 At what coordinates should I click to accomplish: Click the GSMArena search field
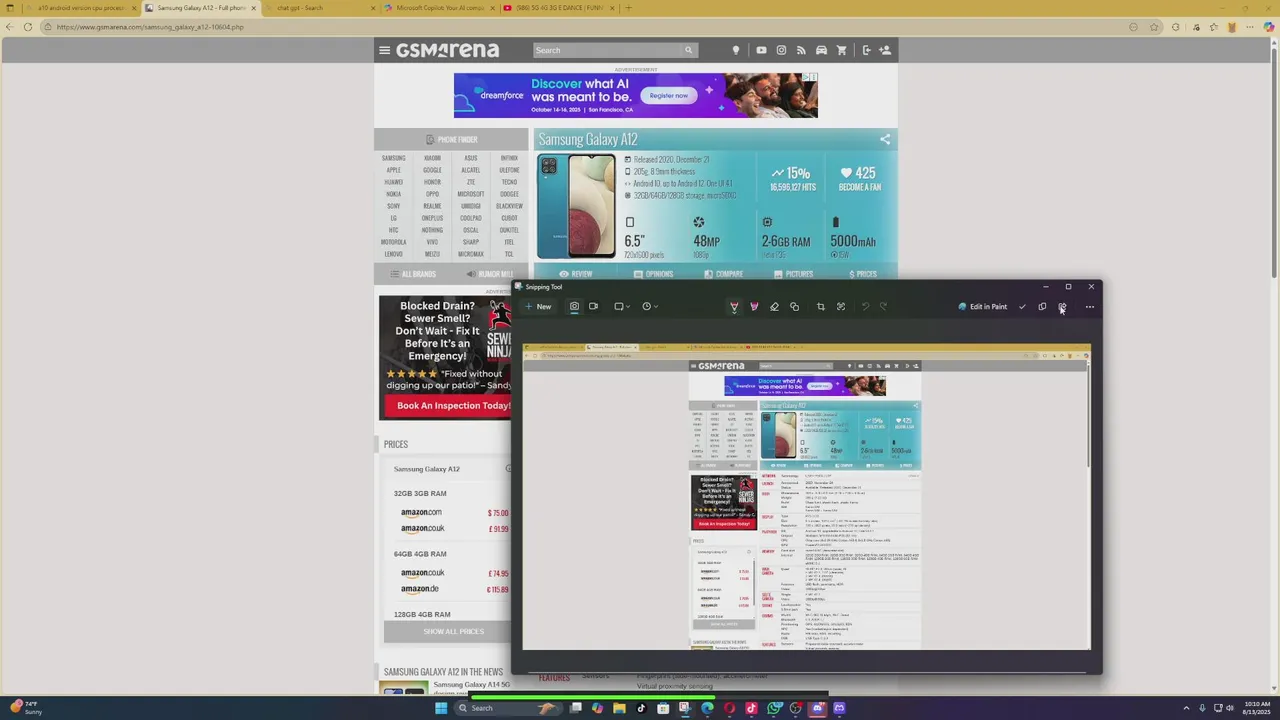click(x=607, y=50)
